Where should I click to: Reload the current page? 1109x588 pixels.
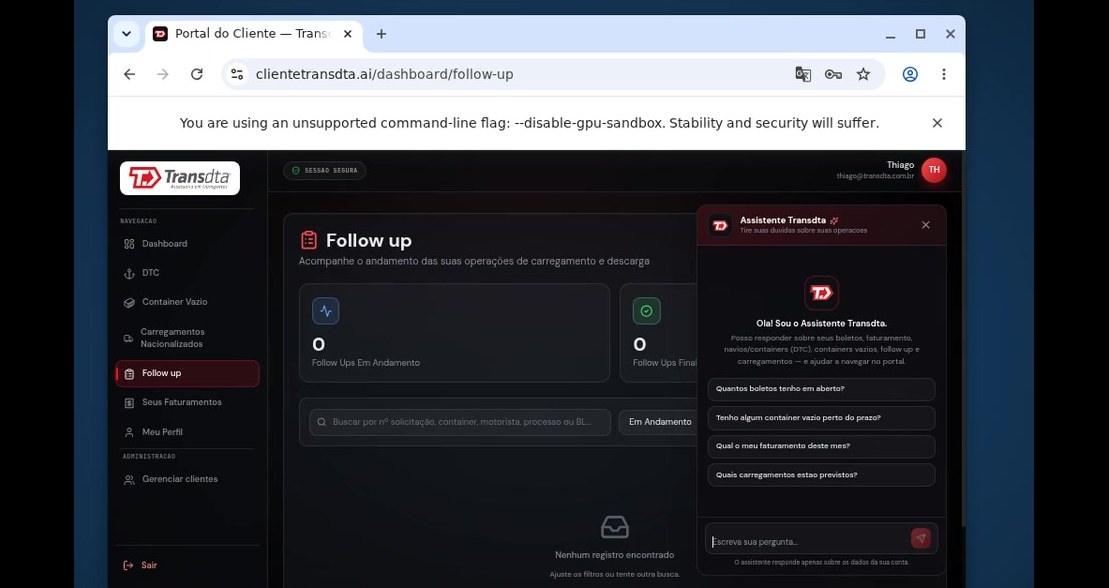[197, 74]
